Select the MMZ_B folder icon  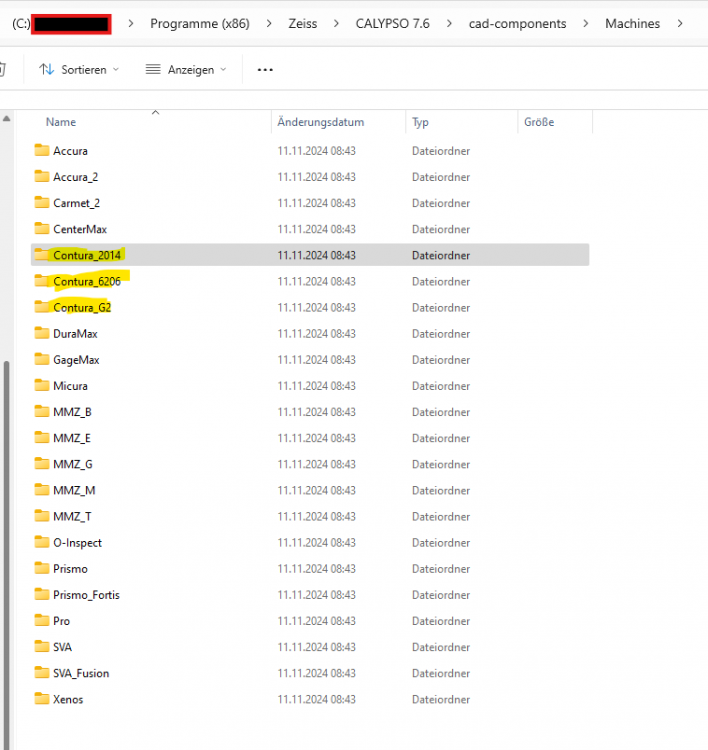click(42, 412)
